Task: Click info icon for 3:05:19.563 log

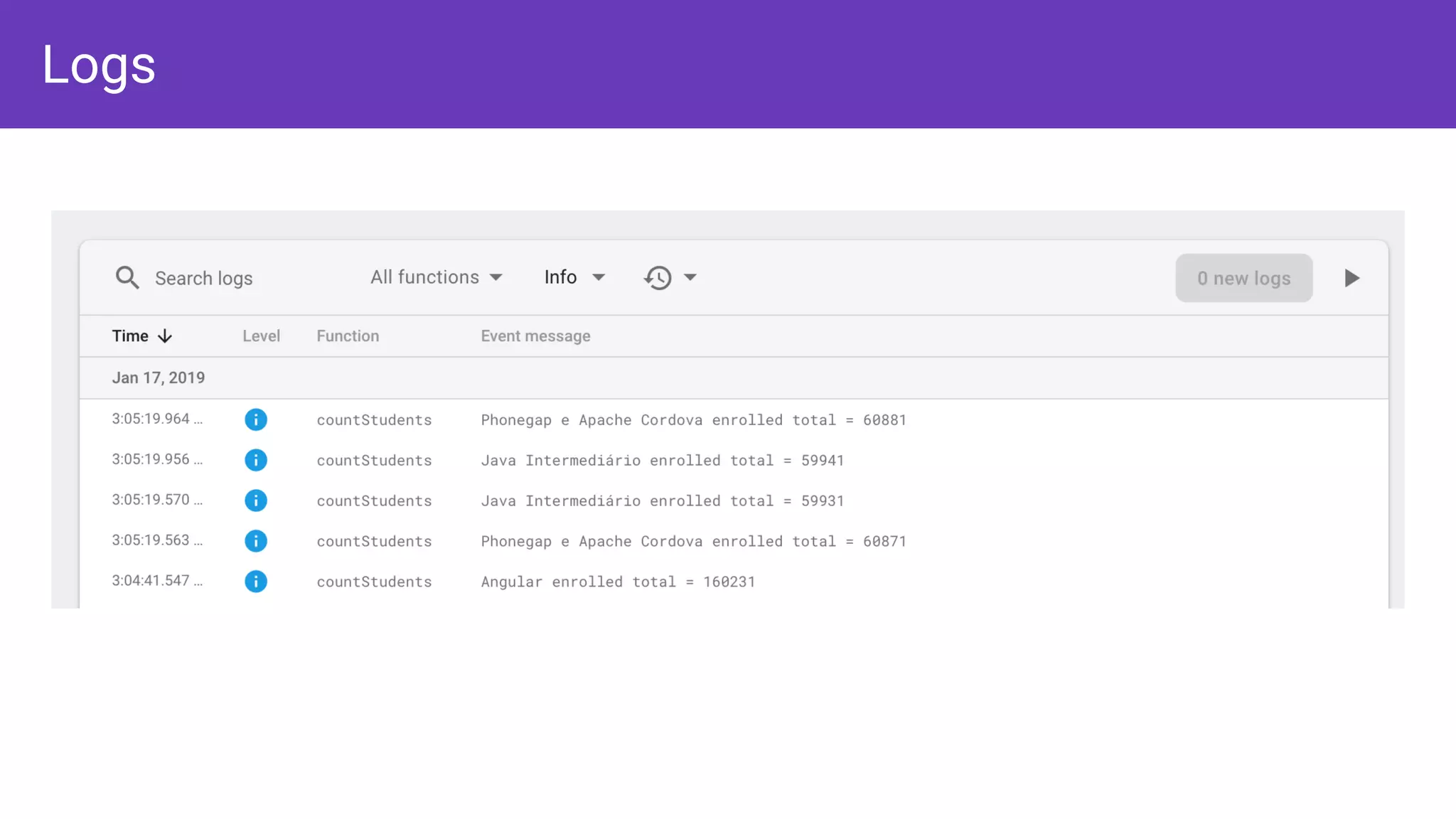Action: click(256, 541)
